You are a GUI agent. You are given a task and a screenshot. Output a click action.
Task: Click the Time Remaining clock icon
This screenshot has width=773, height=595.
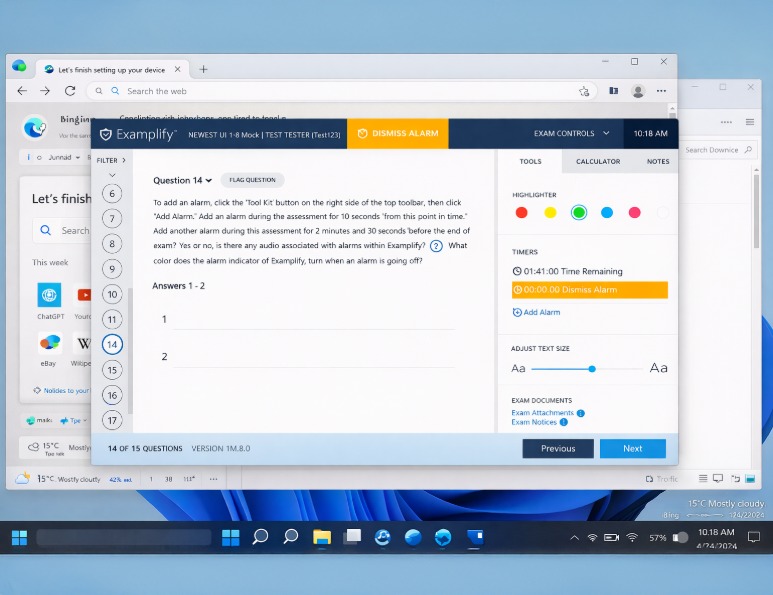(x=517, y=271)
